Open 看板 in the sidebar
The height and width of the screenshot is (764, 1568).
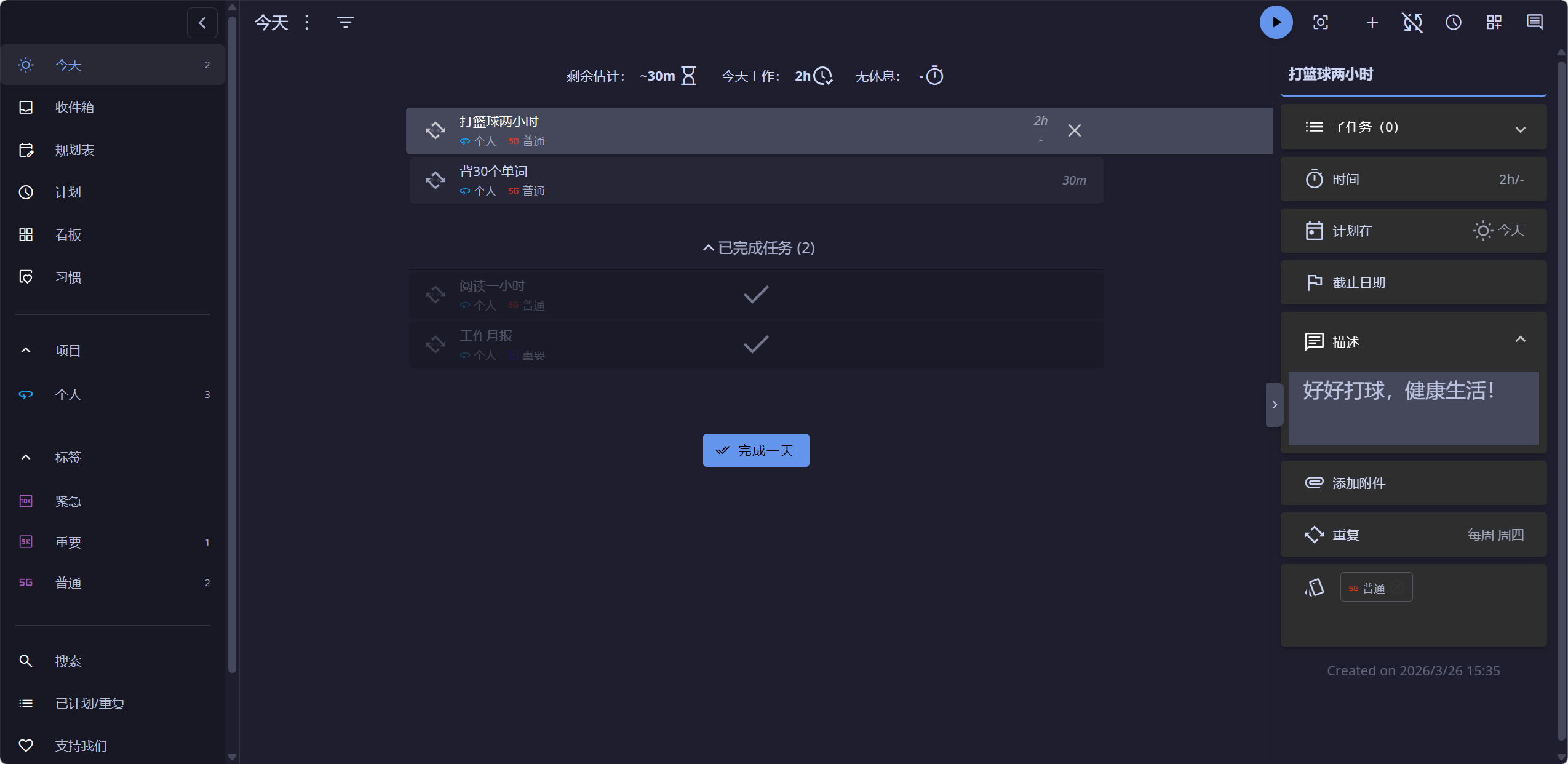coord(68,235)
